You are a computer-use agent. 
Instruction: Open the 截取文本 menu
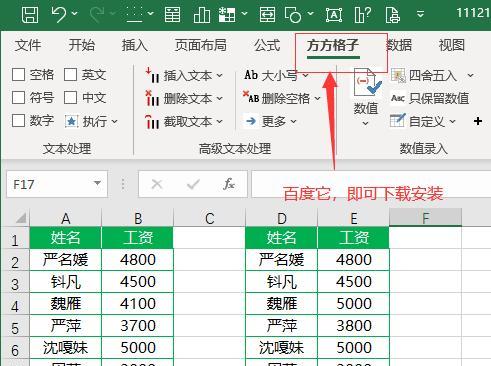pyautogui.click(x=184, y=122)
